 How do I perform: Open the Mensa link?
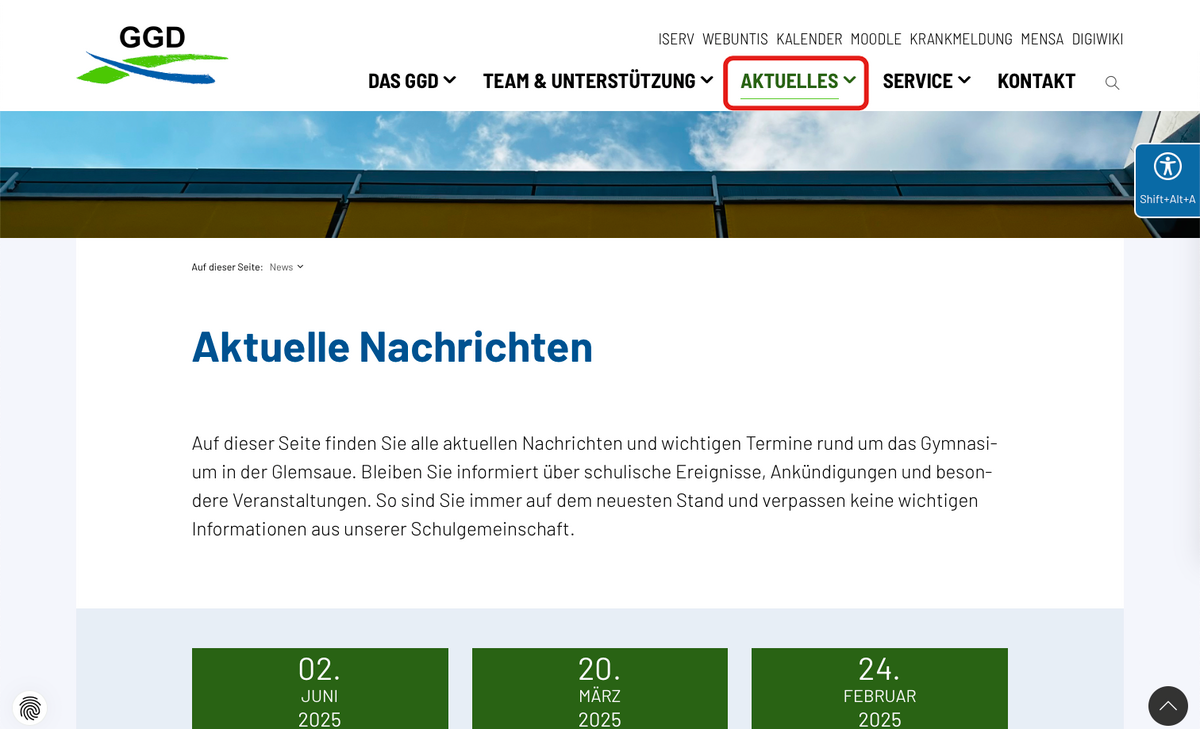[x=1042, y=39]
